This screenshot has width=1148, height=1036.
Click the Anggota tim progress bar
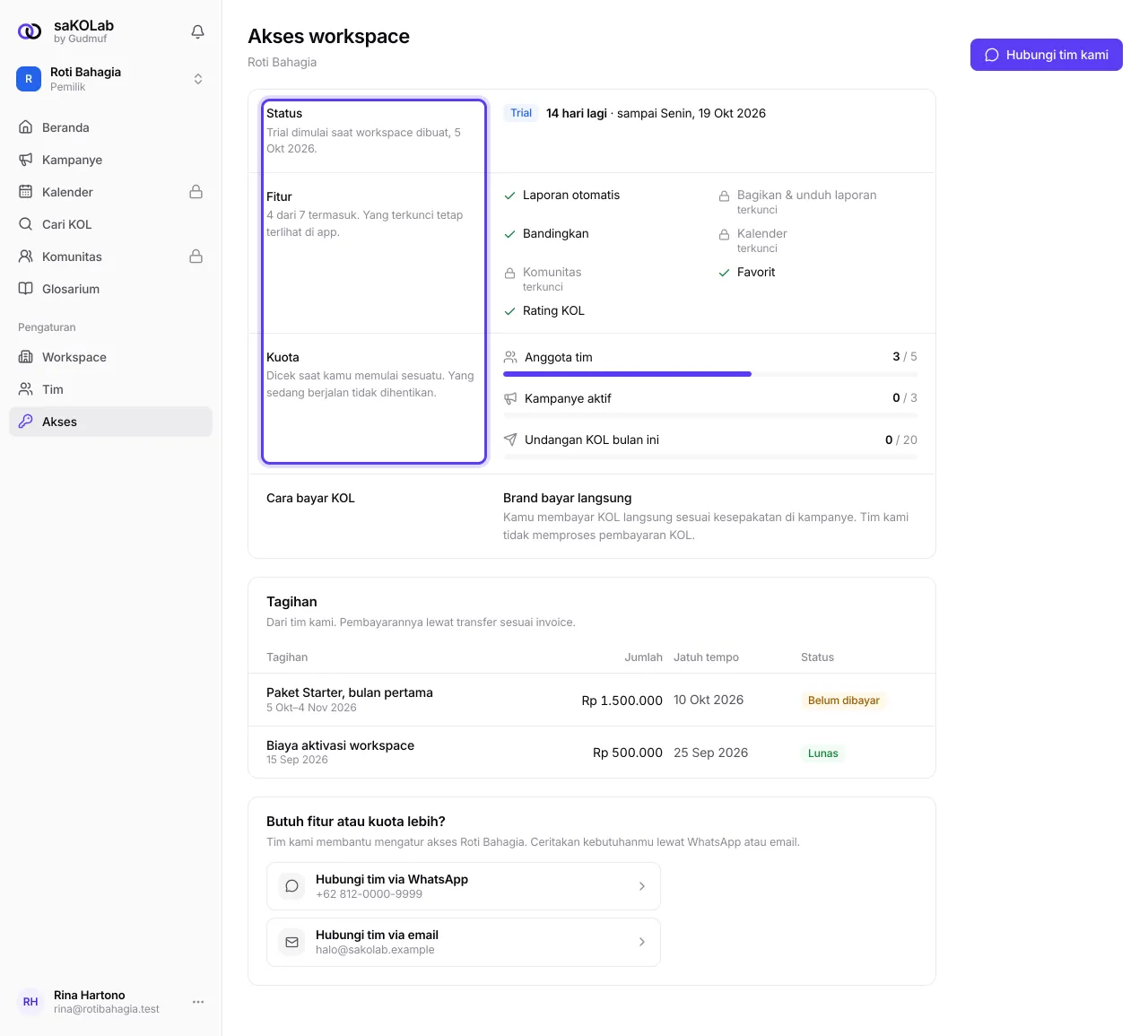(710, 374)
